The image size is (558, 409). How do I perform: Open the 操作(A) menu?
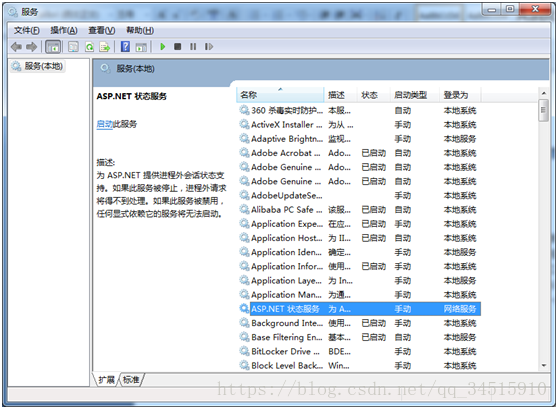point(64,30)
